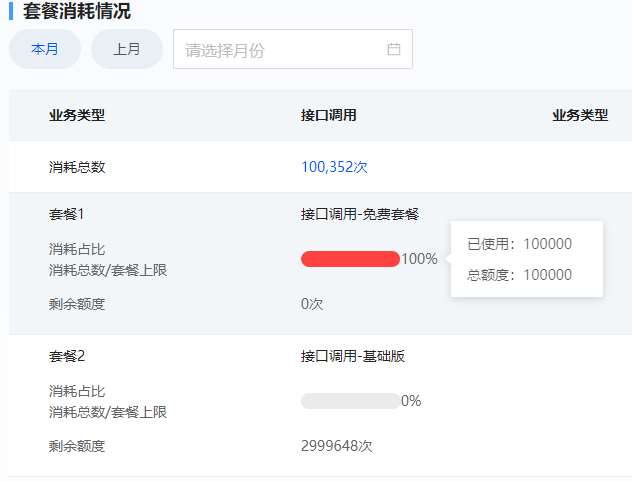This screenshot has height=481, width=632.
Task: Click the 2999648次 remaining quota value
Action: pyautogui.click(x=336, y=446)
